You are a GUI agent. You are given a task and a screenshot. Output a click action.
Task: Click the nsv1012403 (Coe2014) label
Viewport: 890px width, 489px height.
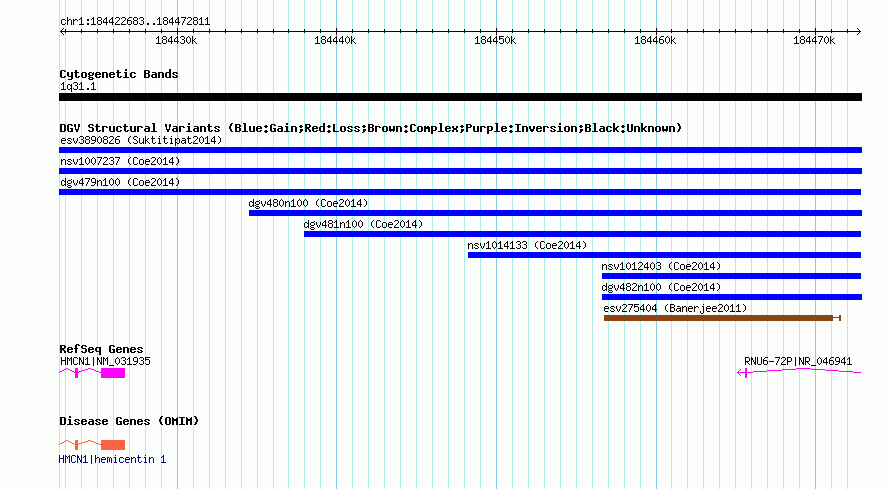tap(661, 266)
